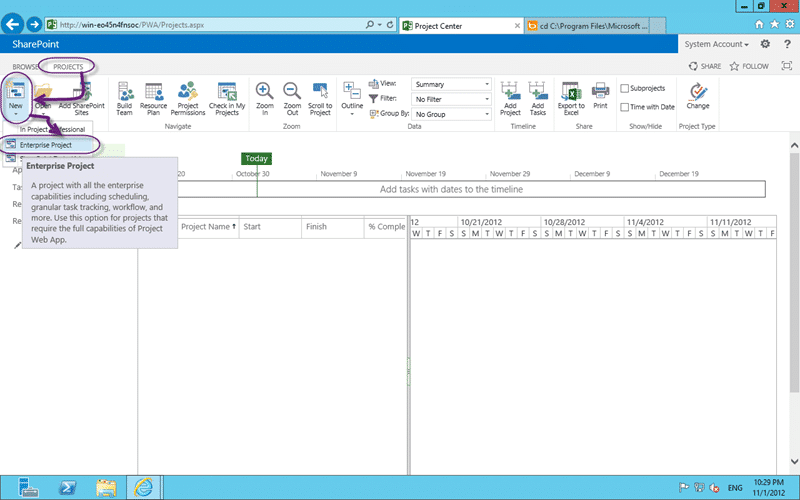Select Enterprise Project menu item
The image size is (800, 500).
click(48, 145)
